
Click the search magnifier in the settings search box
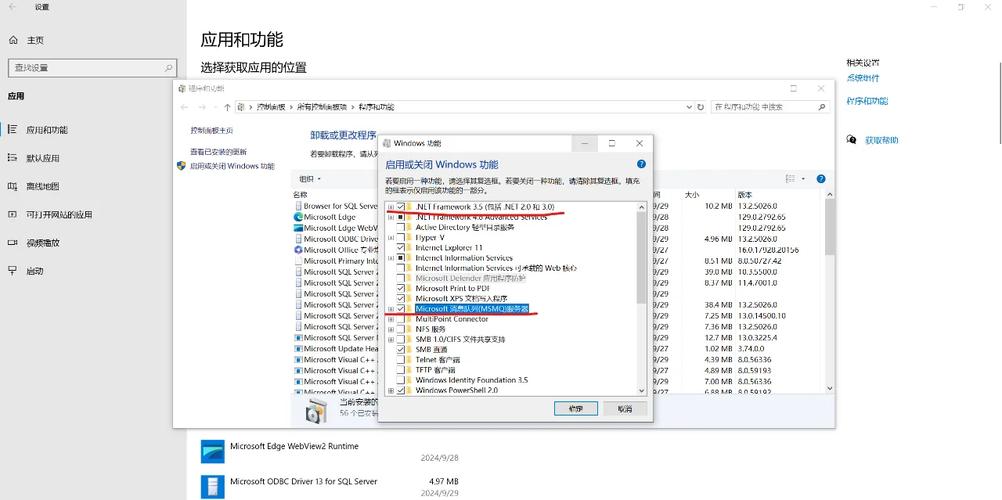[169, 67]
